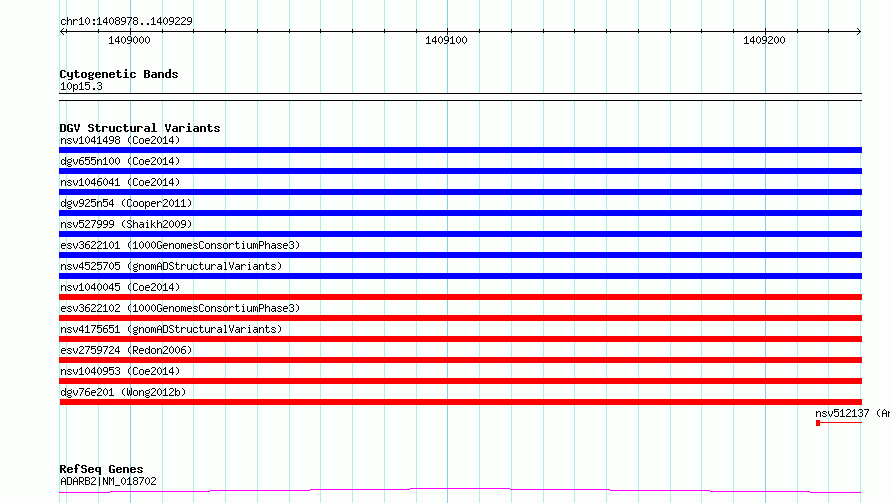Click the small red nsv512137 variant glyph
890x503 pixels.
point(839,423)
